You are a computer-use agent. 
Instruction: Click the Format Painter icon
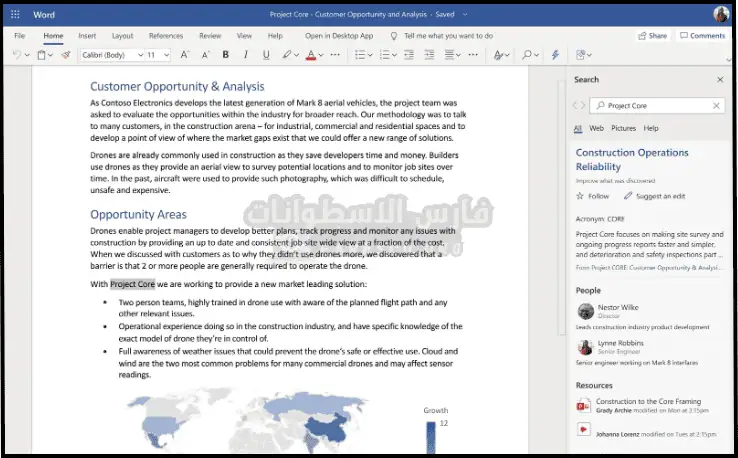pos(65,55)
